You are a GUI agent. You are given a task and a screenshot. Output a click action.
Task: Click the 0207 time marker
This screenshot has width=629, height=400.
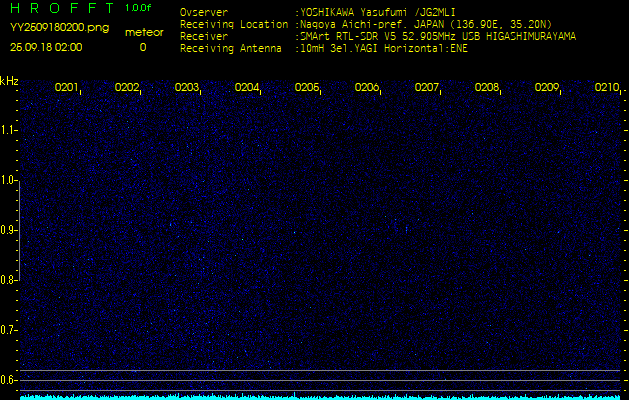(x=426, y=87)
